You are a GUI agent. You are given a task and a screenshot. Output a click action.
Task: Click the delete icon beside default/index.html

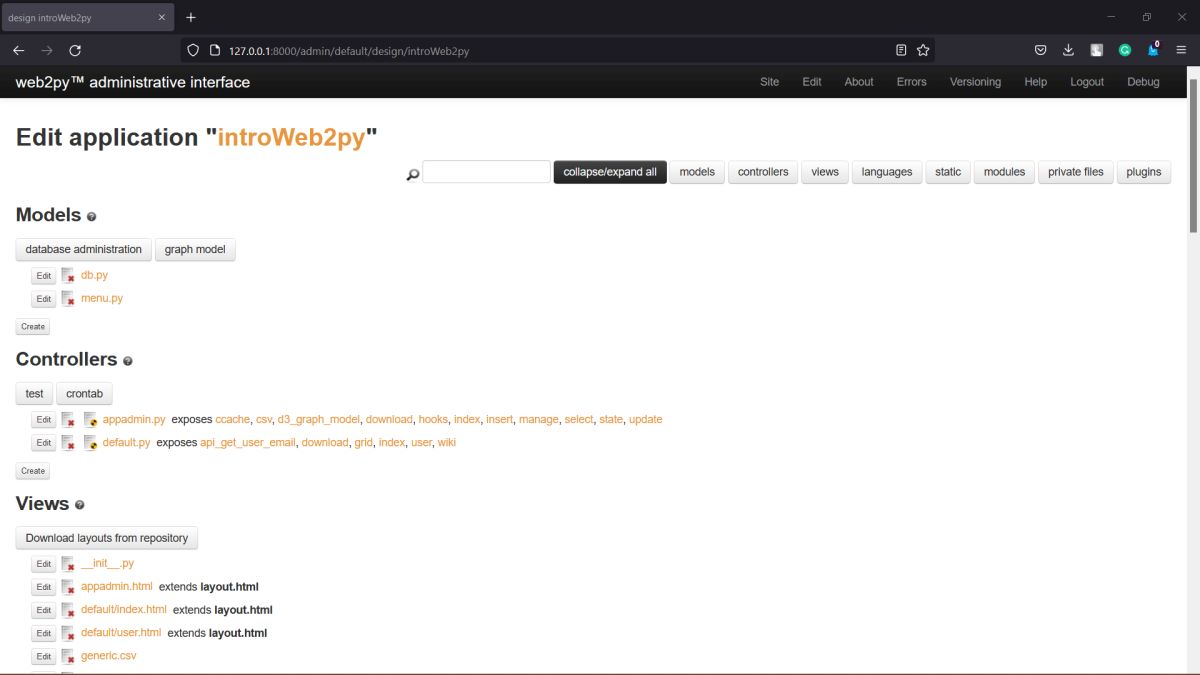pos(68,610)
